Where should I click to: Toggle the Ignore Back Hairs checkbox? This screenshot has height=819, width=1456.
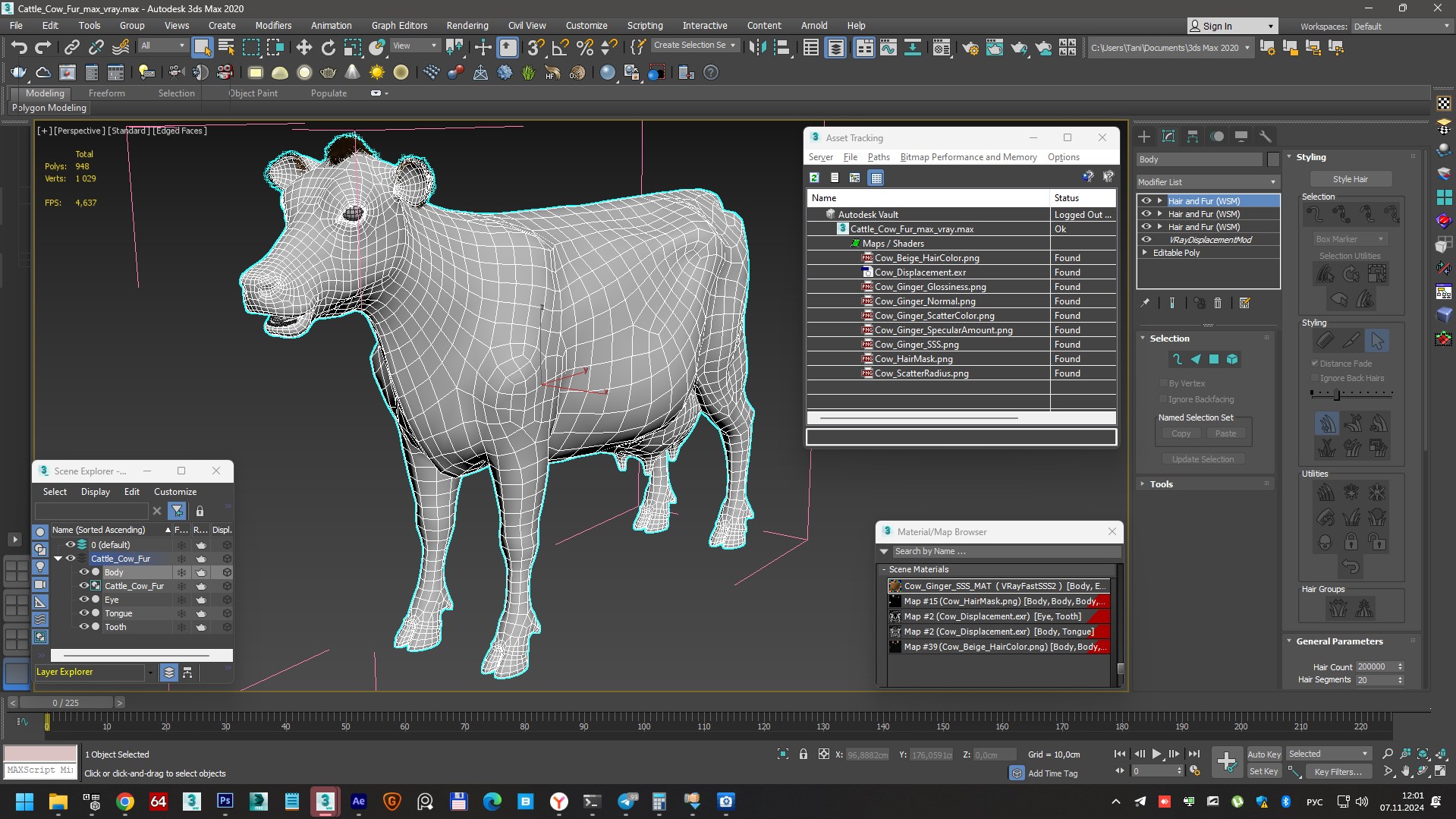[1315, 378]
